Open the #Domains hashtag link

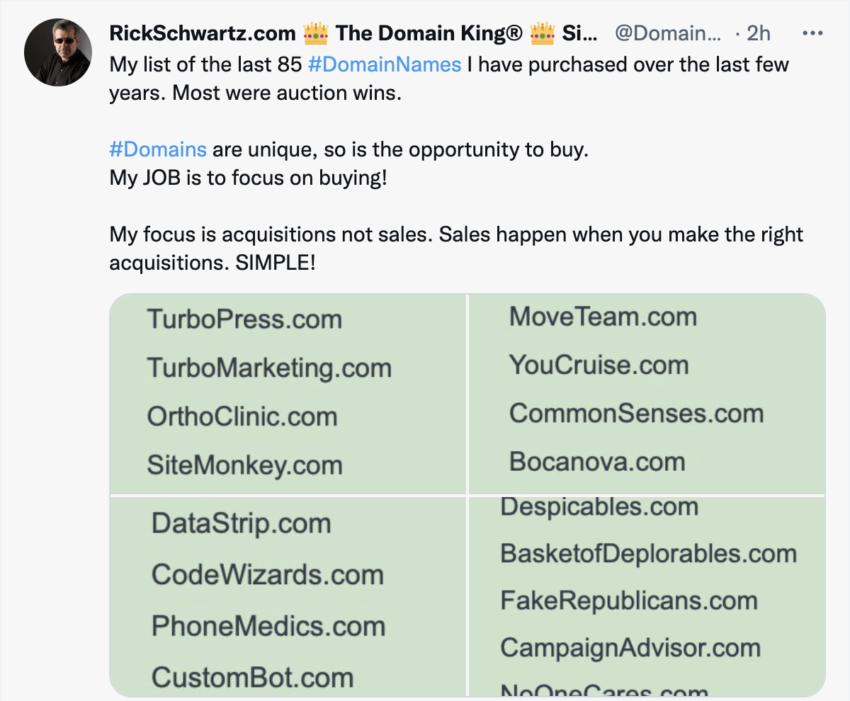click(x=158, y=149)
